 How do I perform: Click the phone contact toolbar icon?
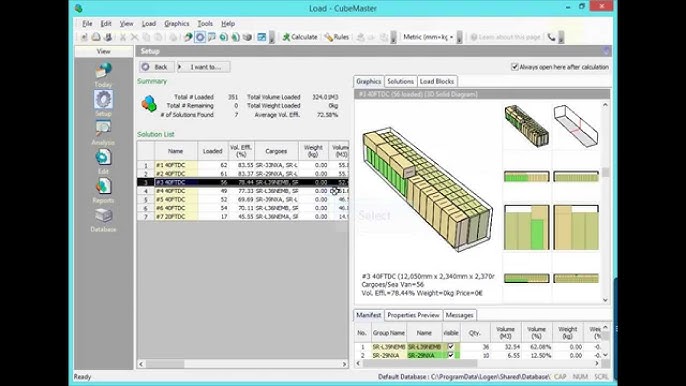coord(551,37)
